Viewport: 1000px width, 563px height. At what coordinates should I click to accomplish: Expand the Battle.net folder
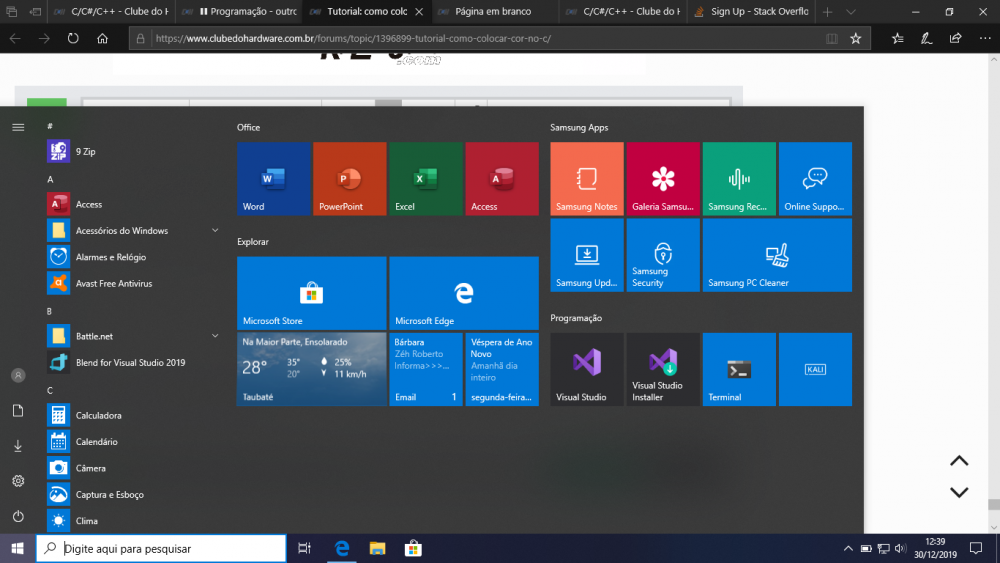point(214,336)
